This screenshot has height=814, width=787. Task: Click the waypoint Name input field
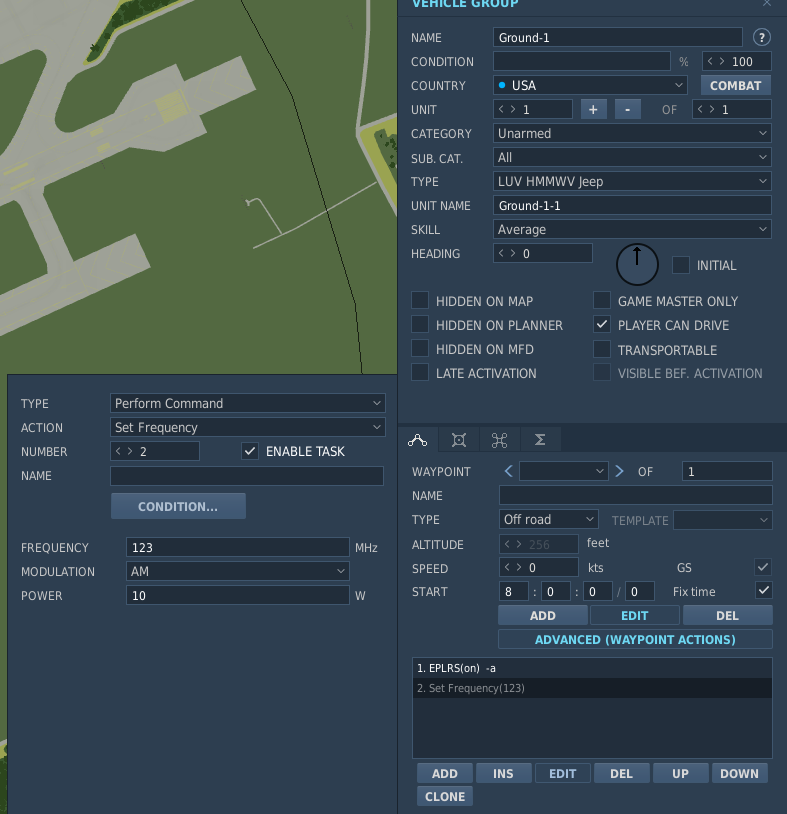636,495
